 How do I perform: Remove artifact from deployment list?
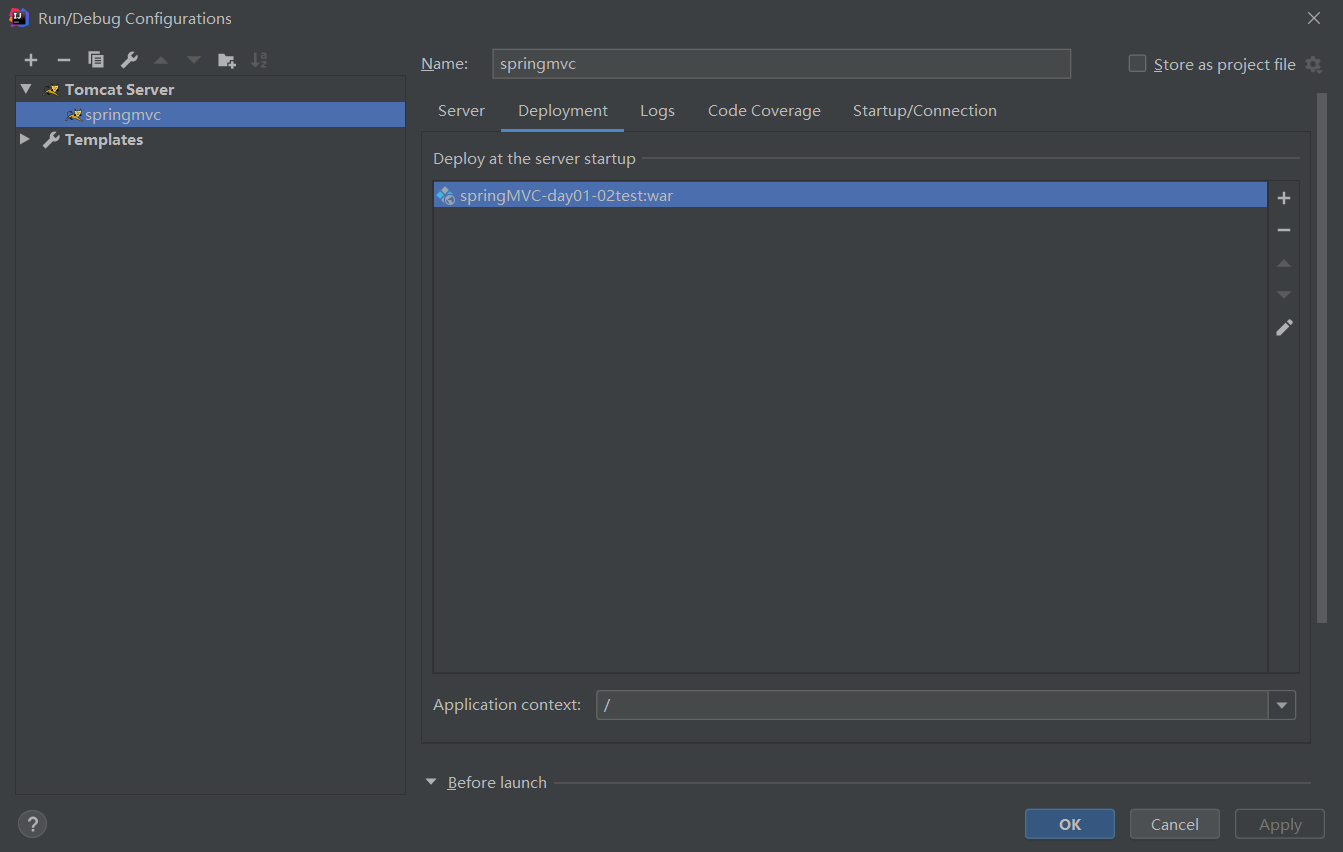coord(1284,230)
